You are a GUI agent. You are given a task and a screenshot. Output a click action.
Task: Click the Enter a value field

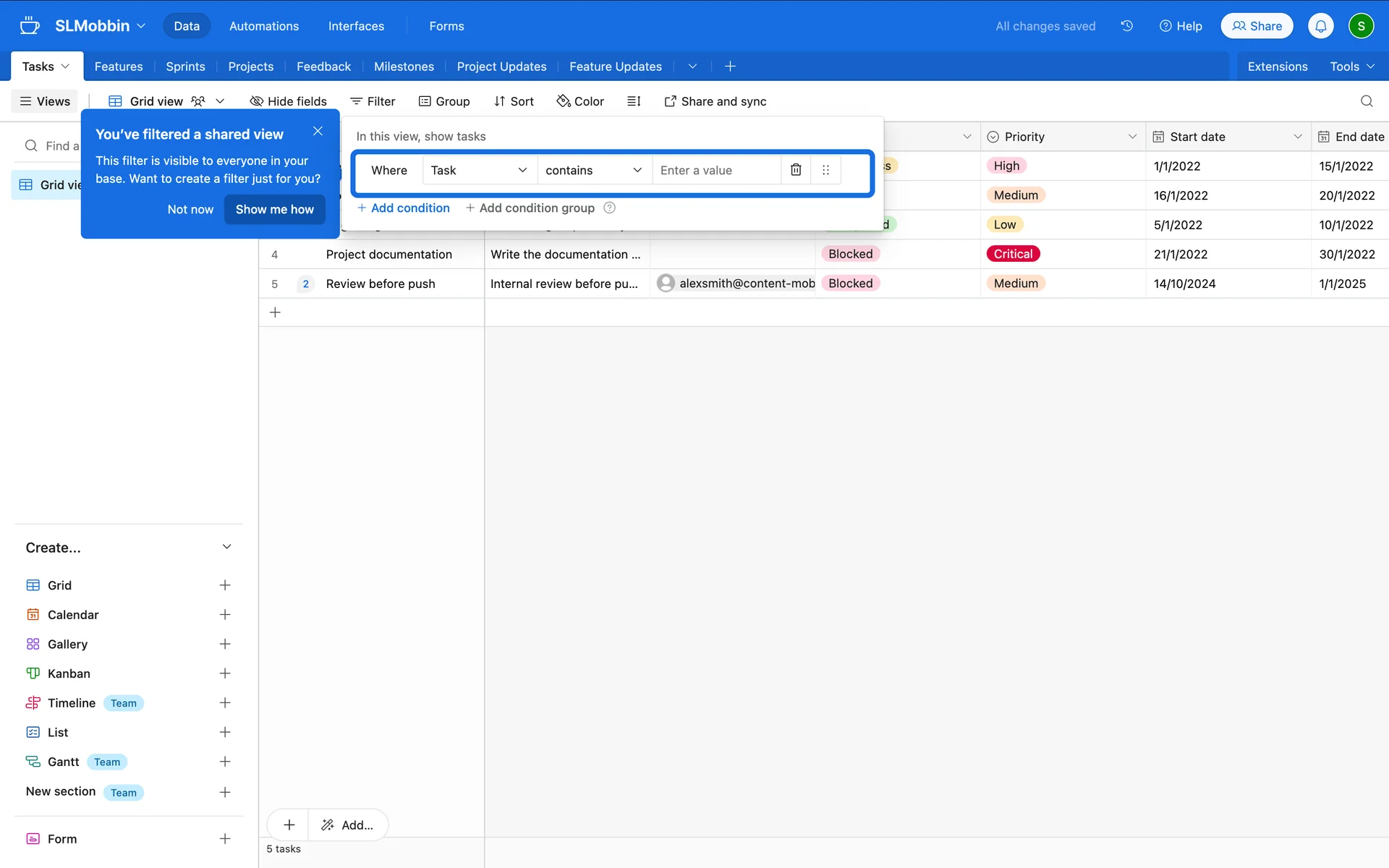716,170
